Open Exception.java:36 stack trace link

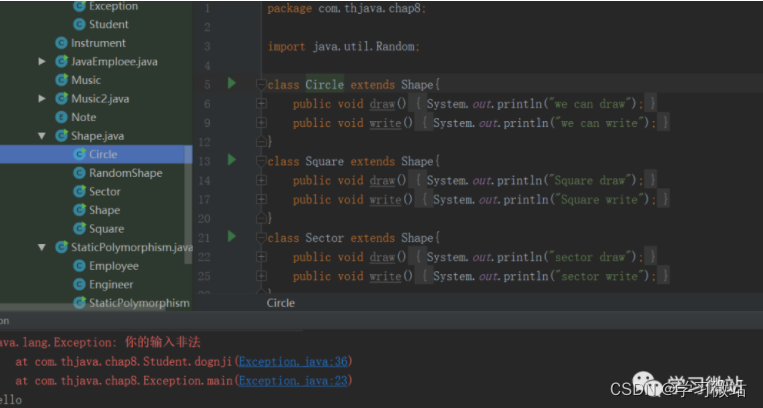(293, 362)
